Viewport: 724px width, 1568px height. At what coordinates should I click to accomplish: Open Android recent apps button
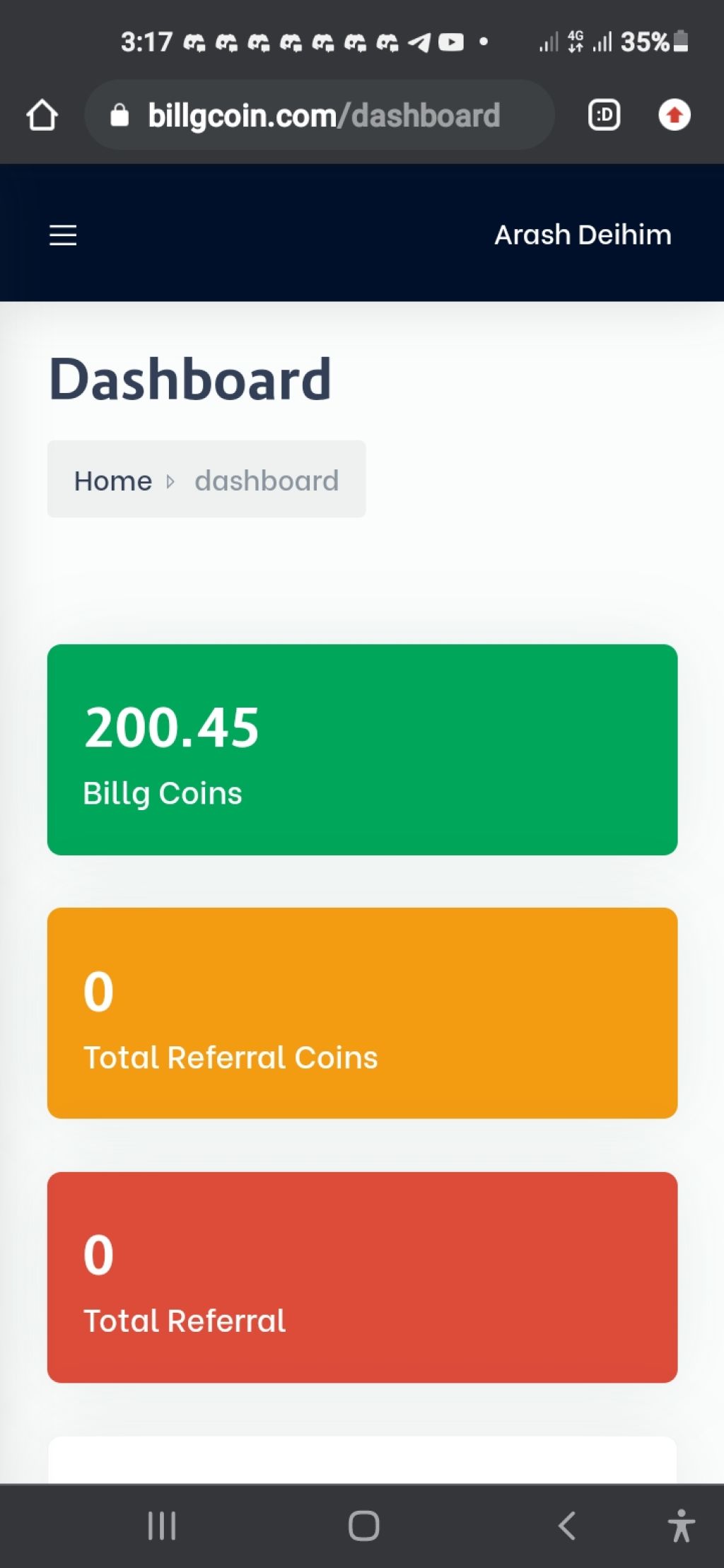(162, 1526)
